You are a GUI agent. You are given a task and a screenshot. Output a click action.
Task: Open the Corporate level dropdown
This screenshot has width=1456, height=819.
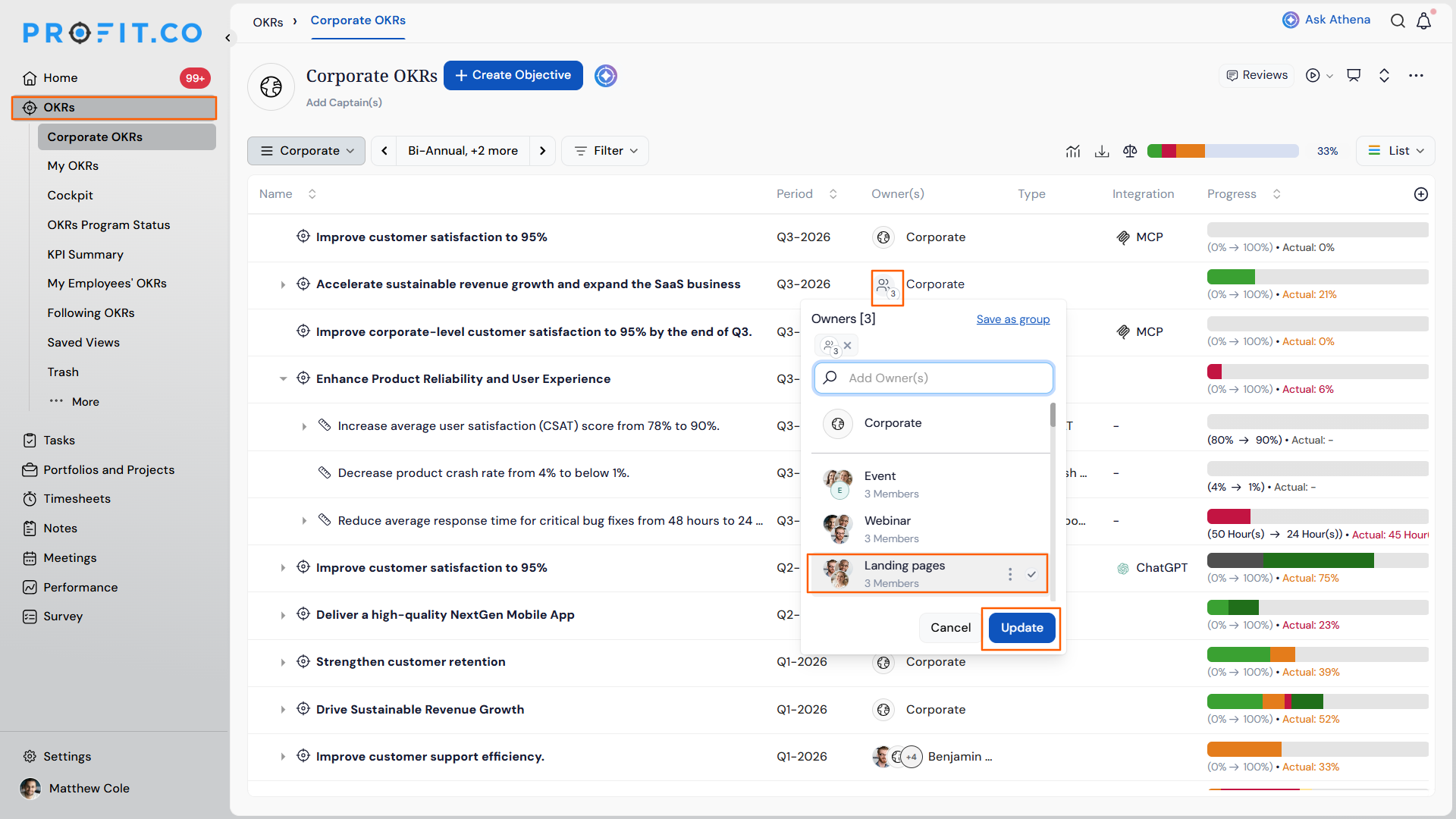click(306, 151)
